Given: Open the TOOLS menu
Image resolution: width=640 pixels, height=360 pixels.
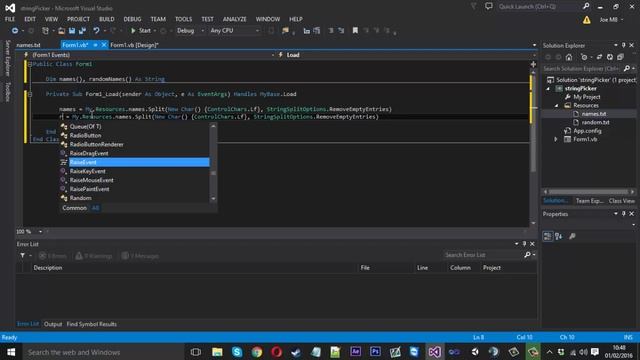Looking at the screenshot, I should point(183,19).
